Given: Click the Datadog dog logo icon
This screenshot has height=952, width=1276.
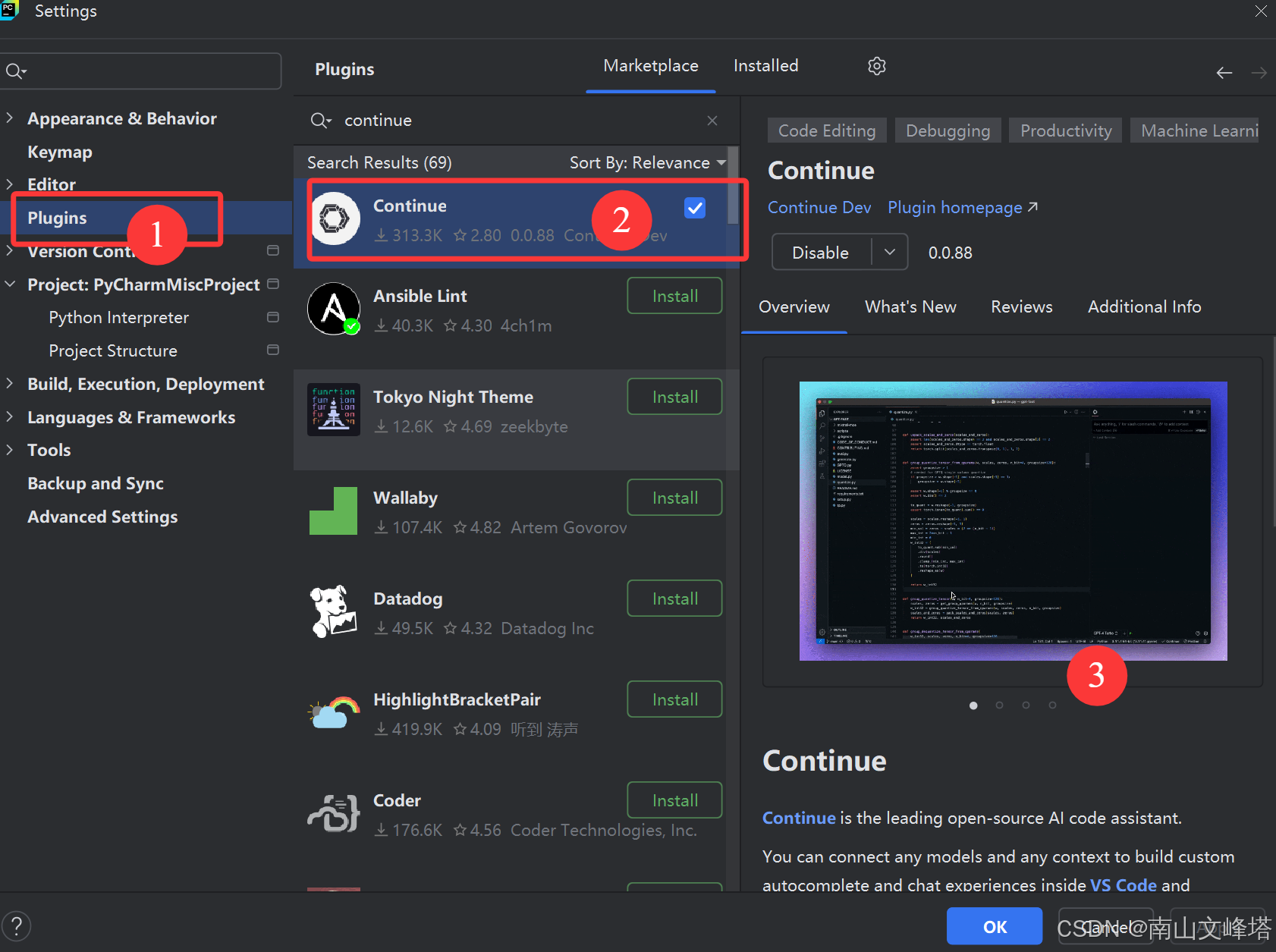Looking at the screenshot, I should [334, 611].
